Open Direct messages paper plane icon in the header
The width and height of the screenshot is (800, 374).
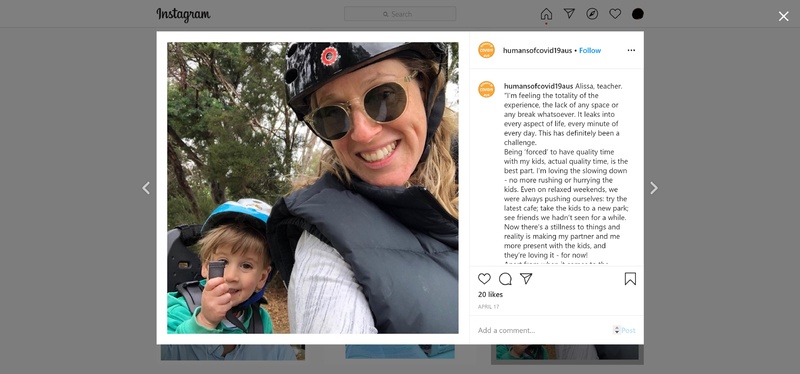[x=569, y=14]
